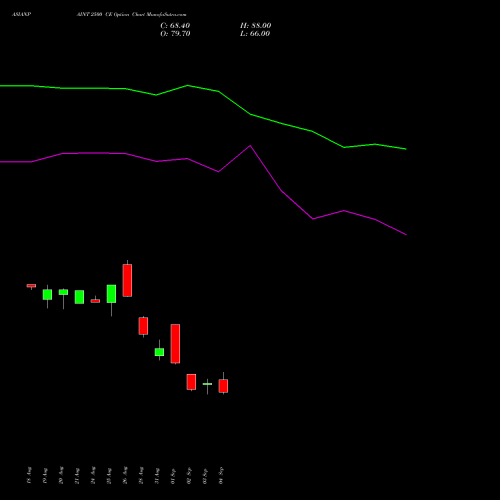Image resolution: width=500 pixels, height=500 pixels.
Task: Click the open value O: 79.70
Action: pyautogui.click(x=175, y=34)
